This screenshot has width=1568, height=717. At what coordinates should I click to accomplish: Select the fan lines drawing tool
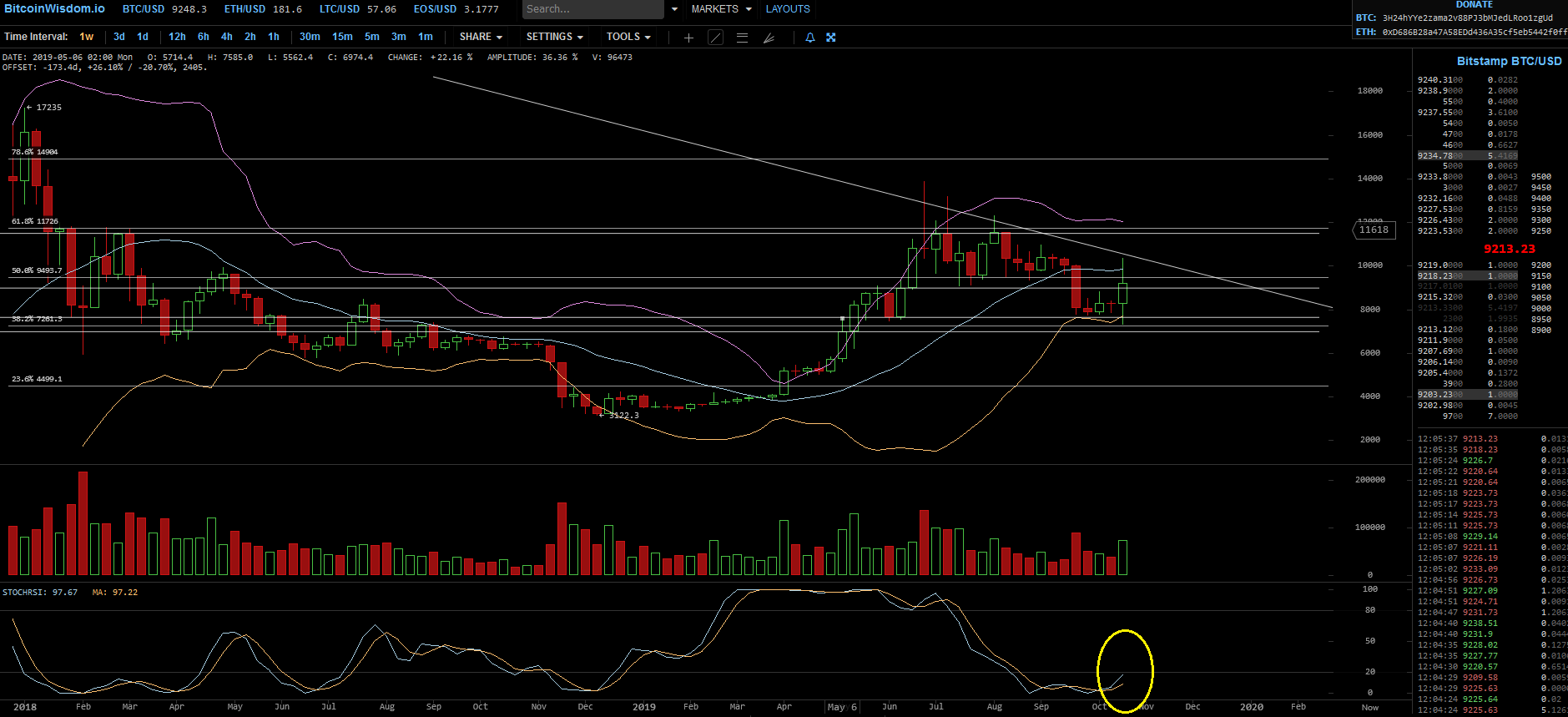coord(769,38)
